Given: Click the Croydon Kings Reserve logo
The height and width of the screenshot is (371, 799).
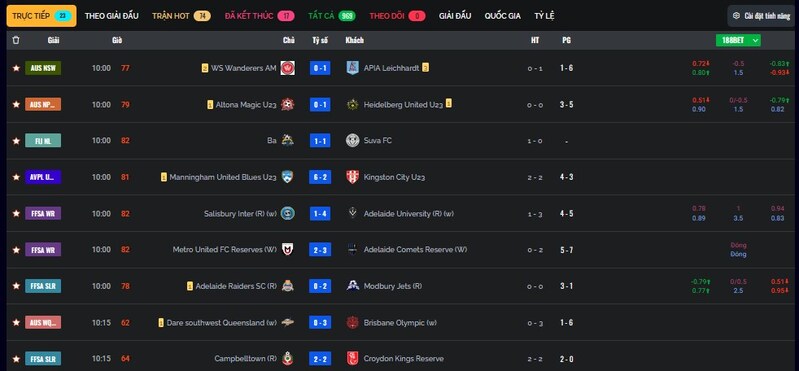Looking at the screenshot, I should (x=353, y=359).
